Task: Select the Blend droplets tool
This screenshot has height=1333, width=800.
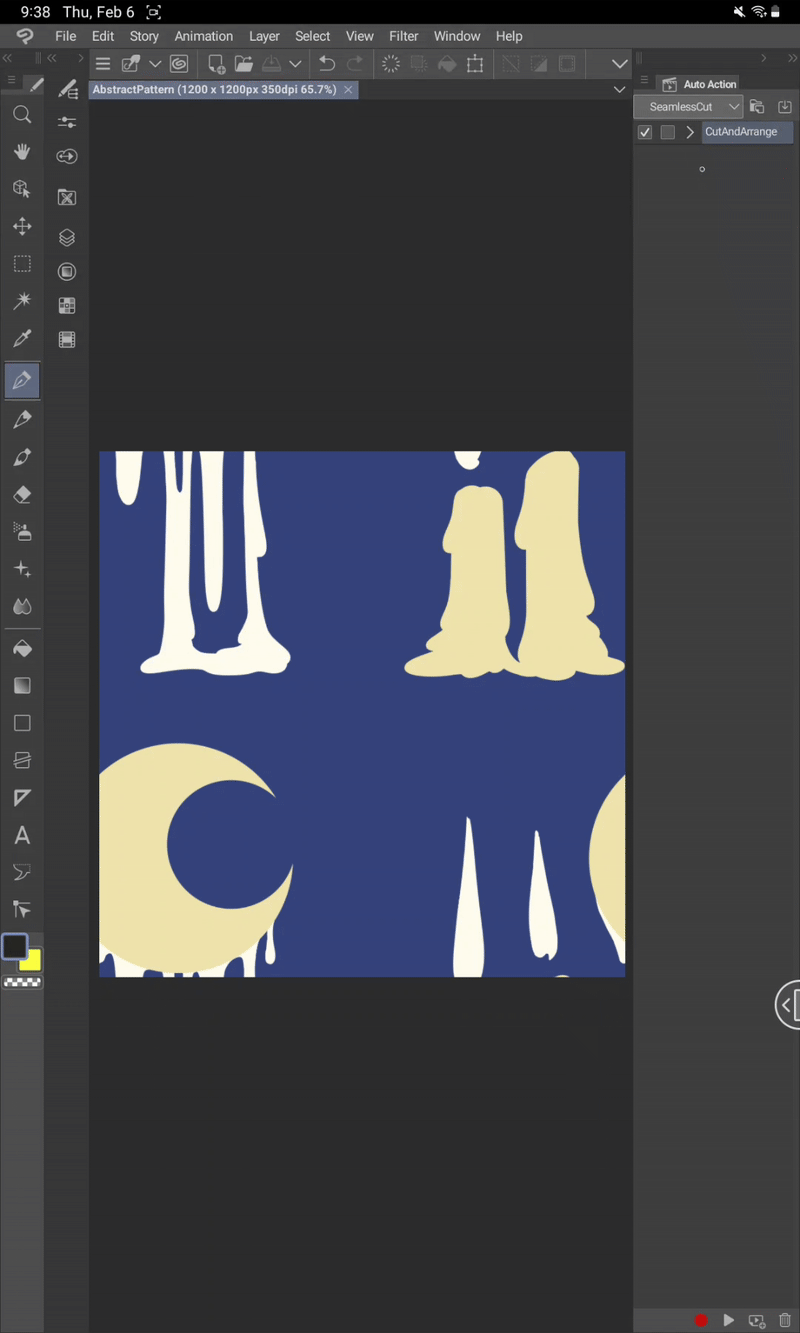Action: 22,606
